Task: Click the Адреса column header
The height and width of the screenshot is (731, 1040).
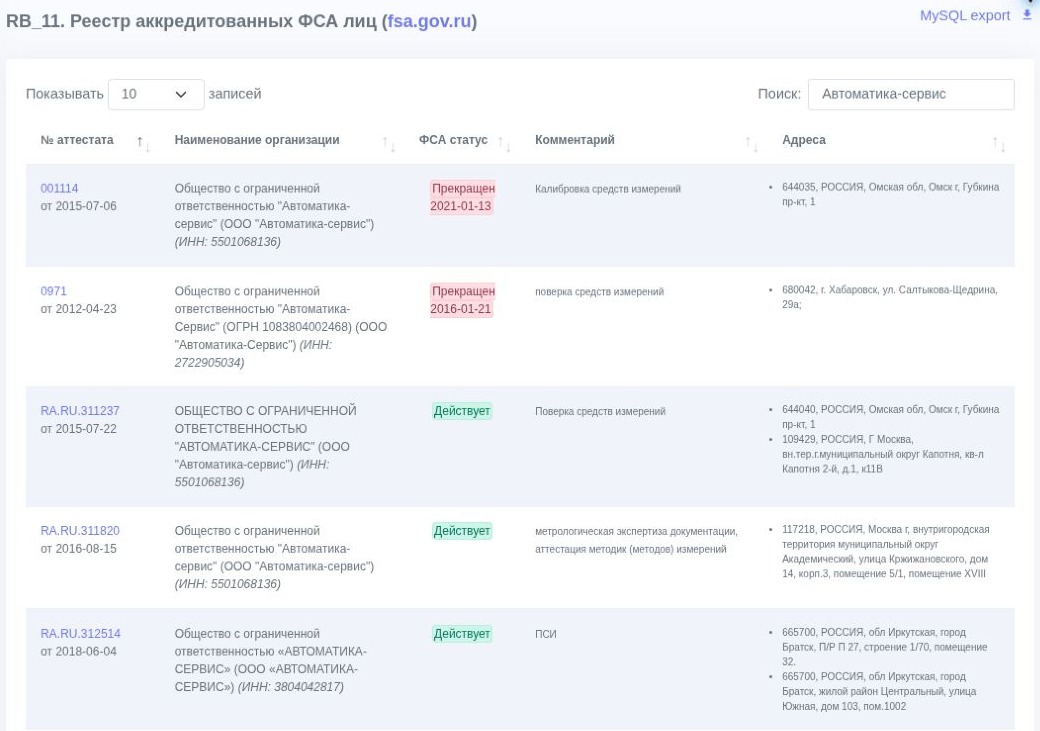Action: (x=803, y=140)
